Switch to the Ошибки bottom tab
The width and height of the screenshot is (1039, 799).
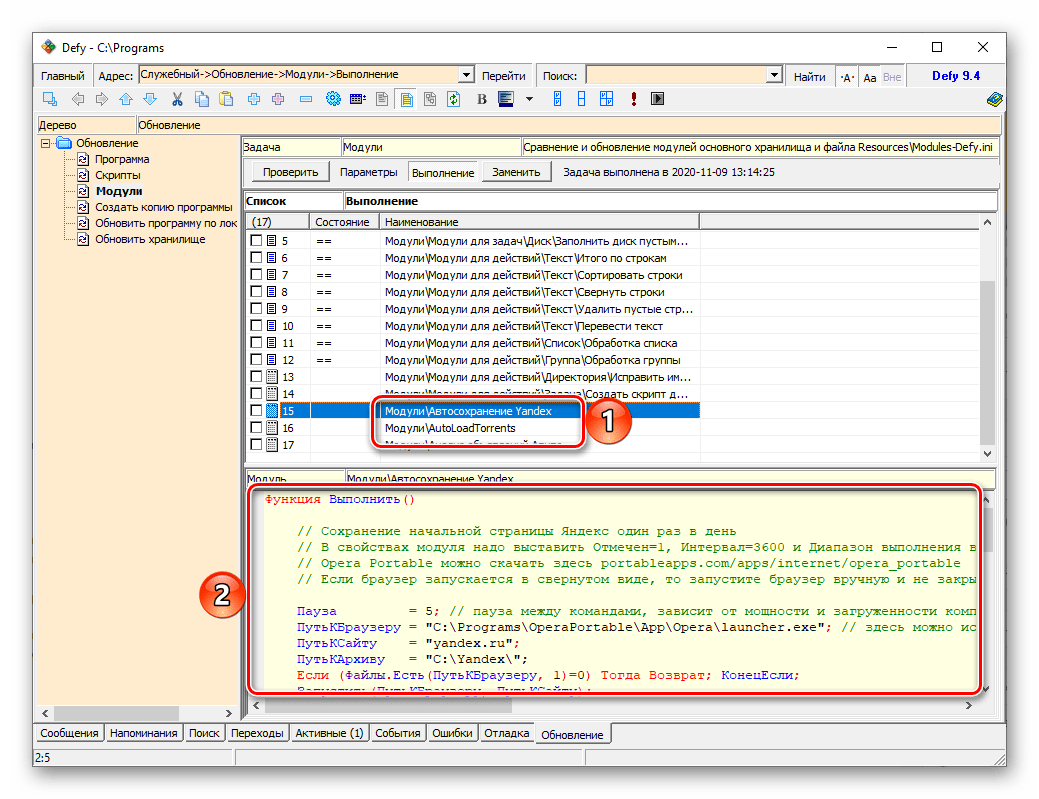(x=452, y=733)
